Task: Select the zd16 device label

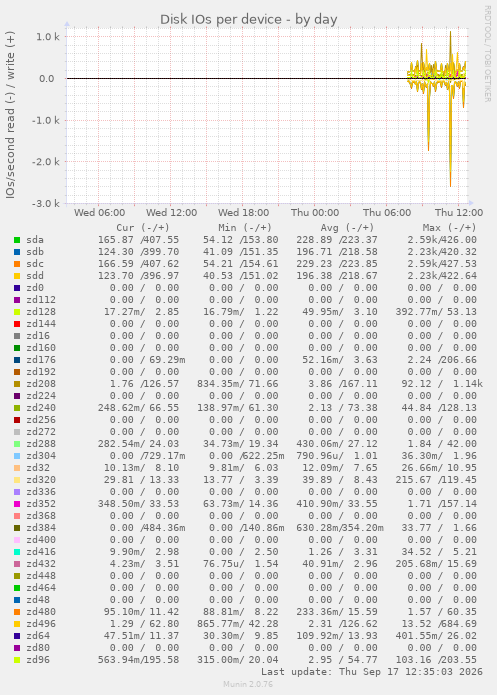Action: 38,336
